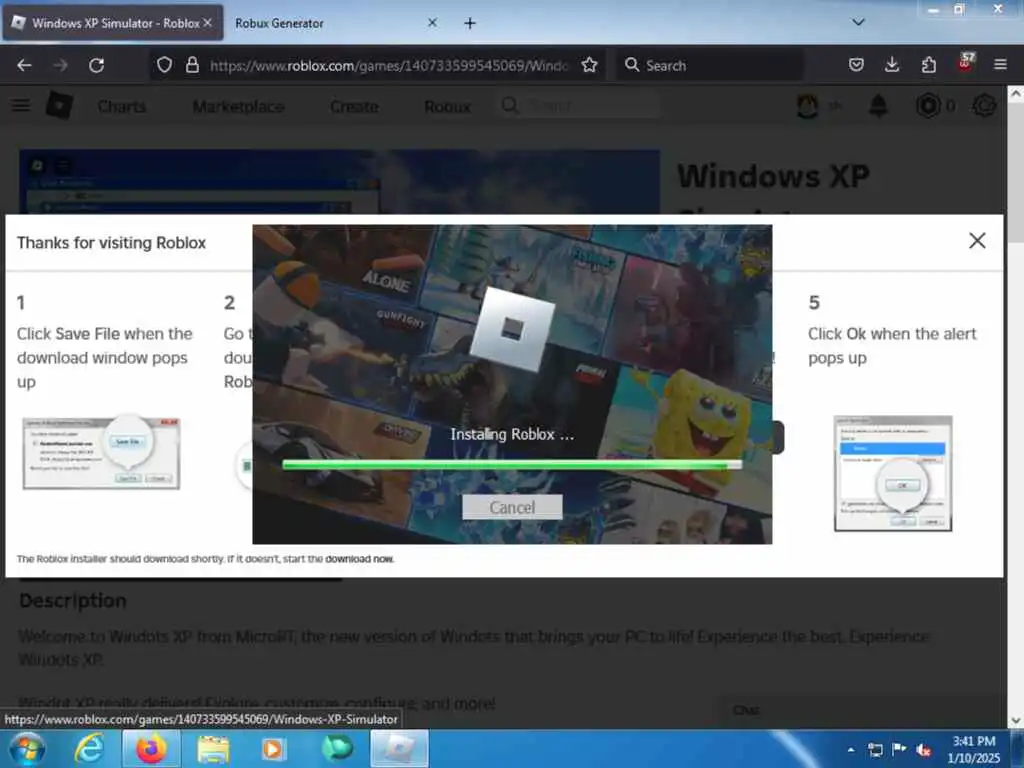This screenshot has width=1024, height=768.
Task: Launch Internet Explorer from taskbar
Action: [x=89, y=748]
